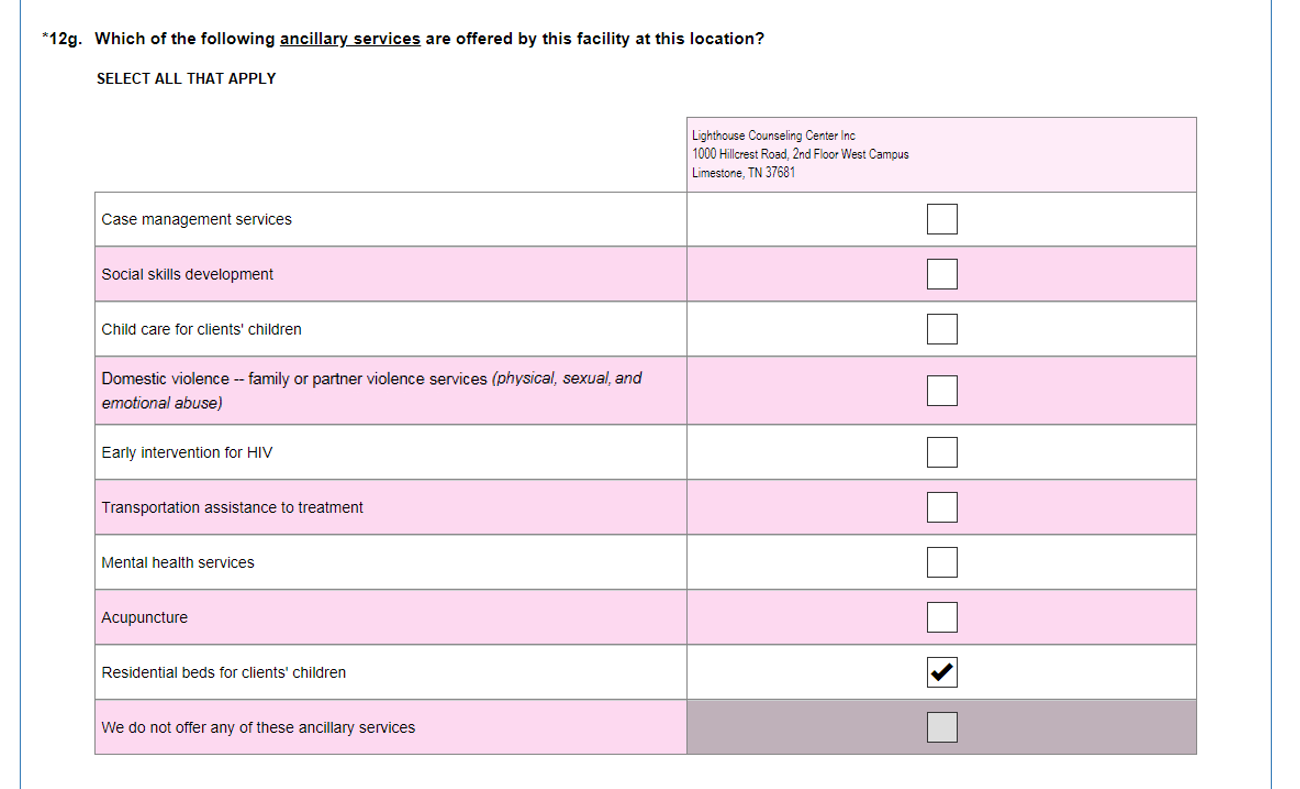Tick the Social skills development box
1300x789 pixels.
(942, 273)
